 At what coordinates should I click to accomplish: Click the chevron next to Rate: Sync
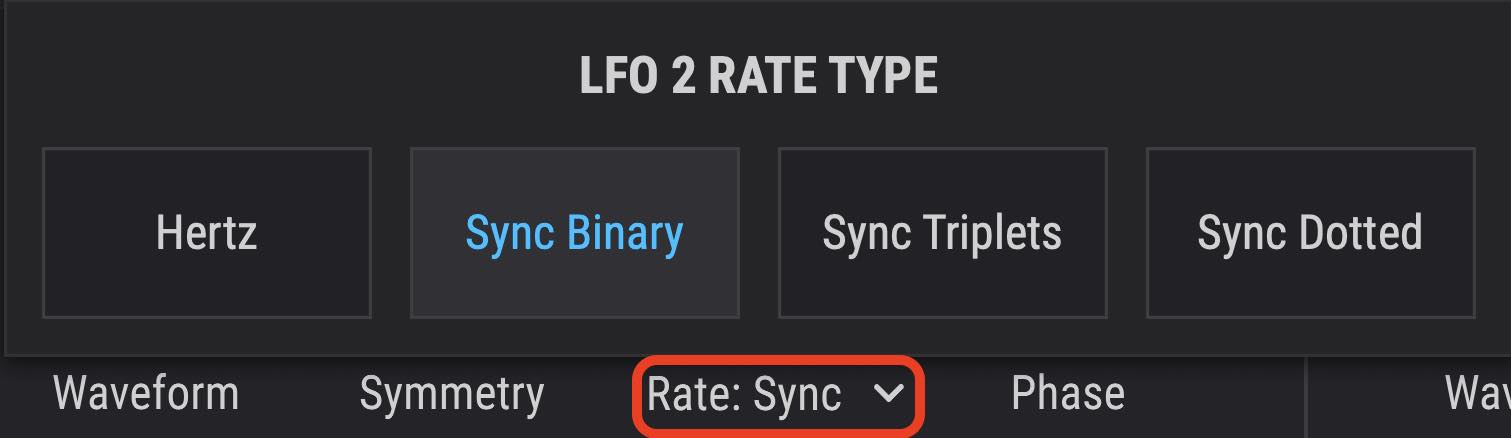pyautogui.click(x=888, y=394)
